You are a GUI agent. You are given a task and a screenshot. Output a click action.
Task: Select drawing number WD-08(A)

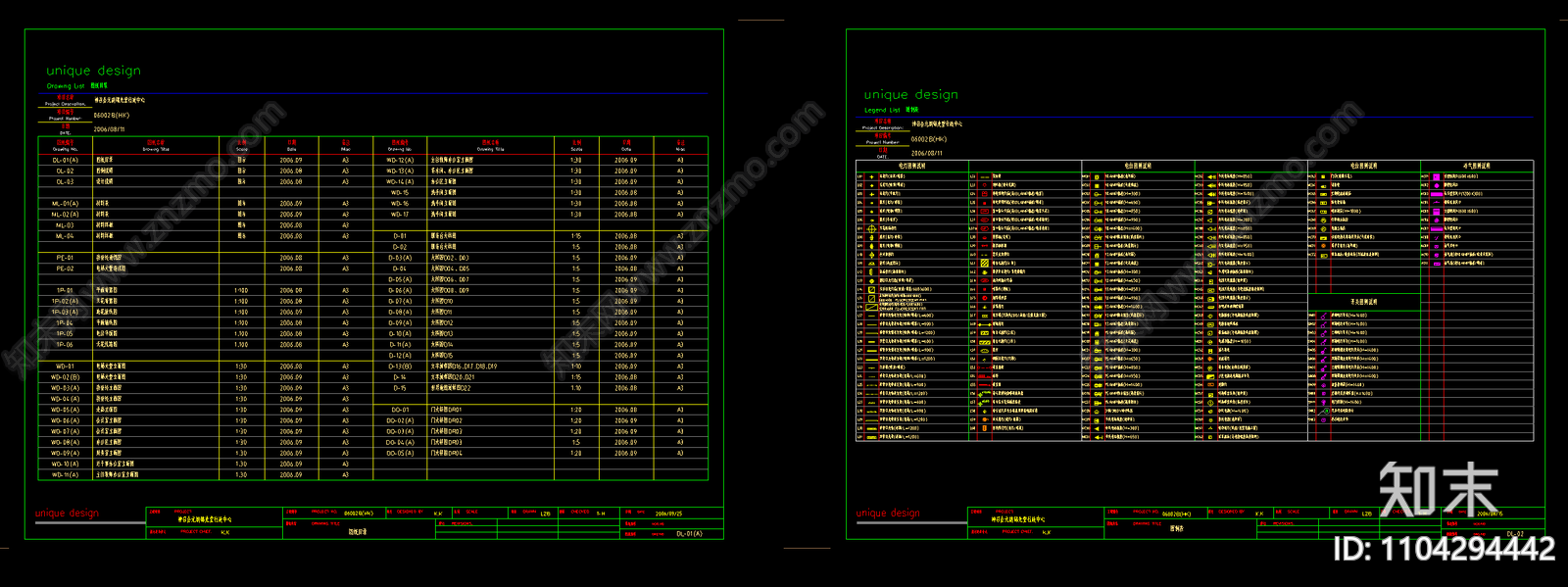click(65, 443)
